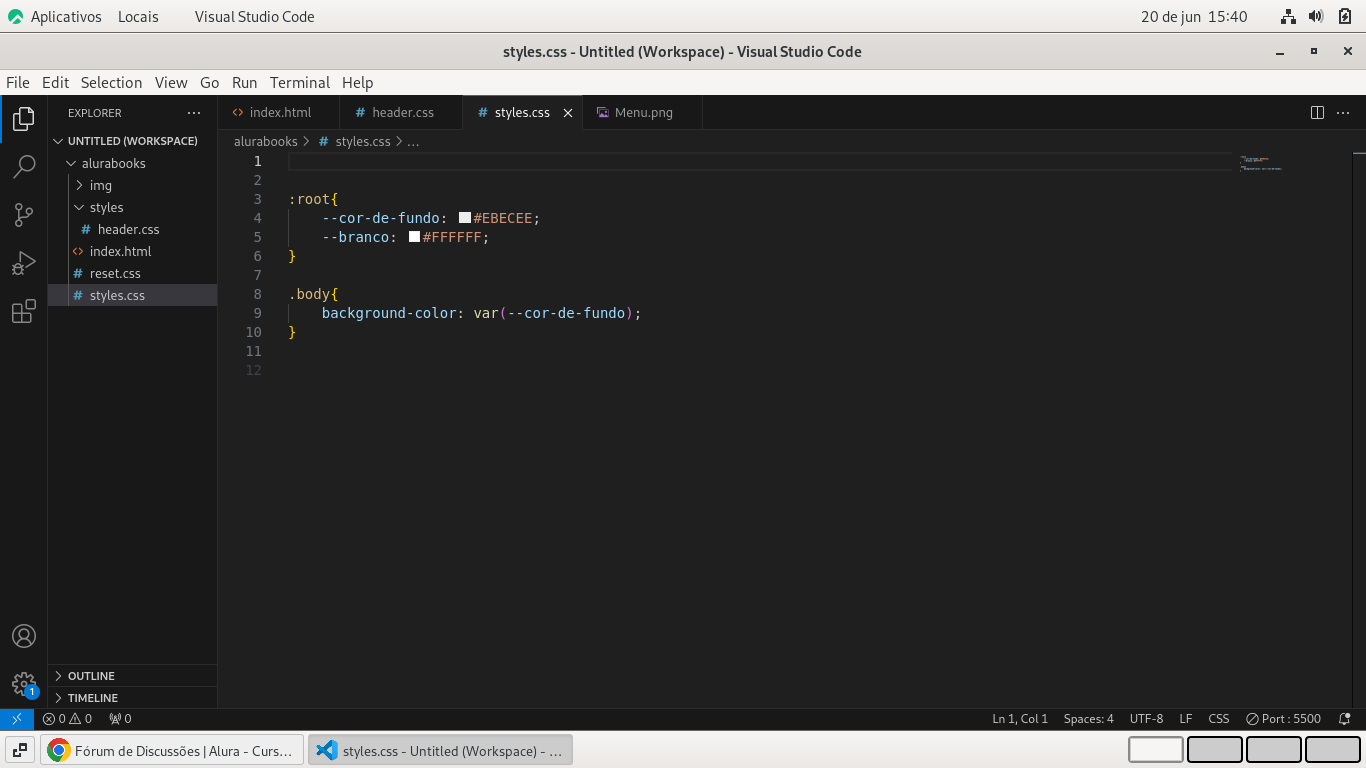Open the Extensions view
This screenshot has width=1366, height=768.
[24, 311]
